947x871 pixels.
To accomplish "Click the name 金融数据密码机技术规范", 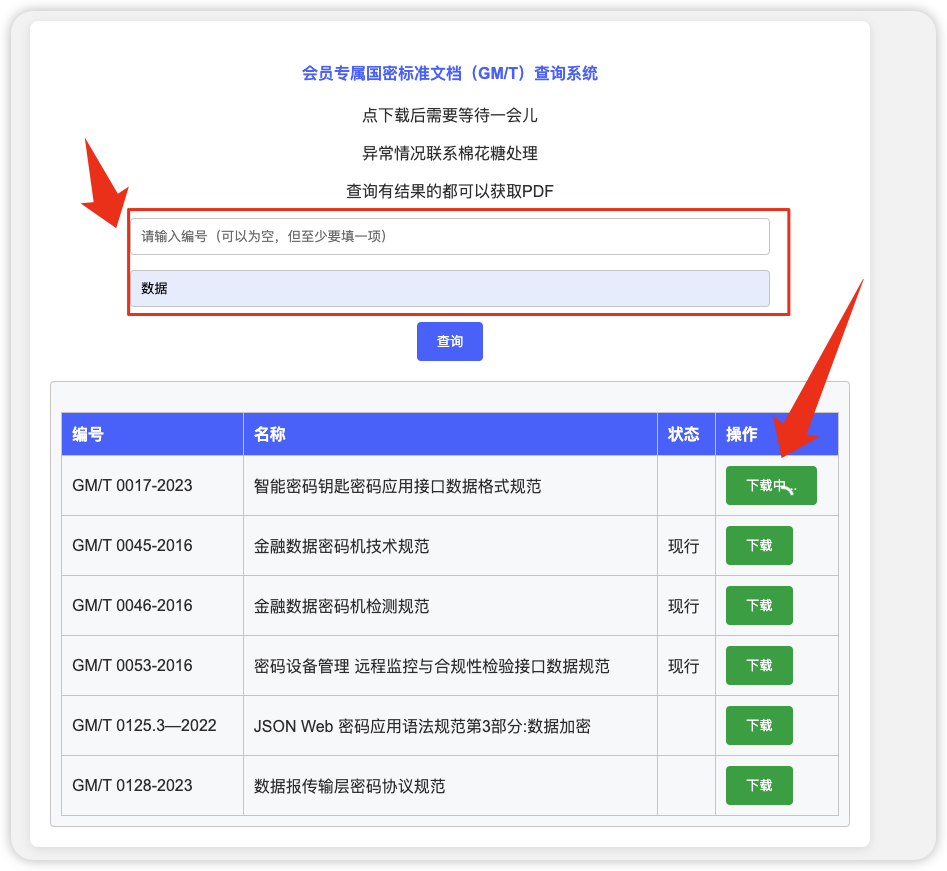I will pyautogui.click(x=341, y=546).
